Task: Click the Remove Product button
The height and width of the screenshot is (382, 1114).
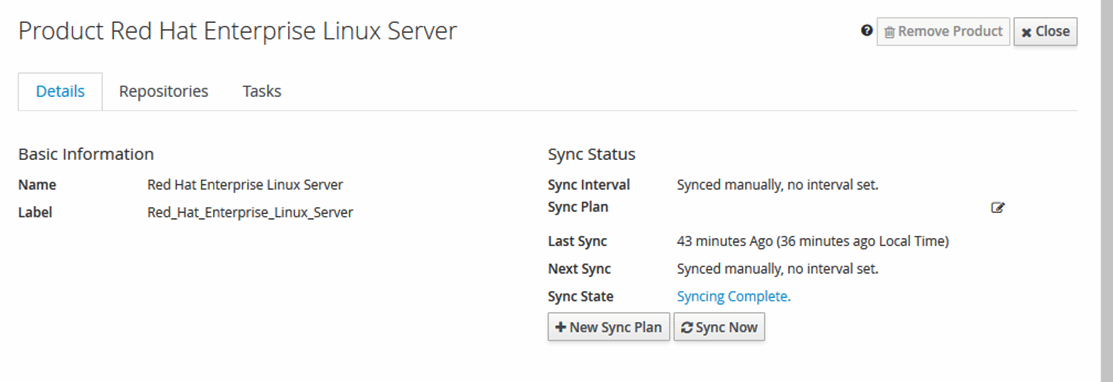Action: pos(943,32)
